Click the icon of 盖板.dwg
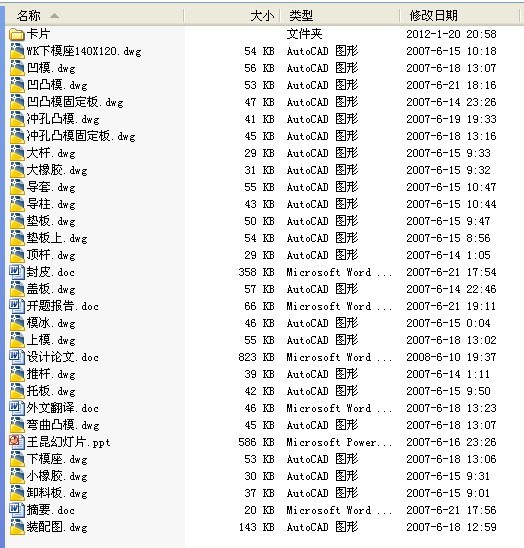 (x=17, y=289)
